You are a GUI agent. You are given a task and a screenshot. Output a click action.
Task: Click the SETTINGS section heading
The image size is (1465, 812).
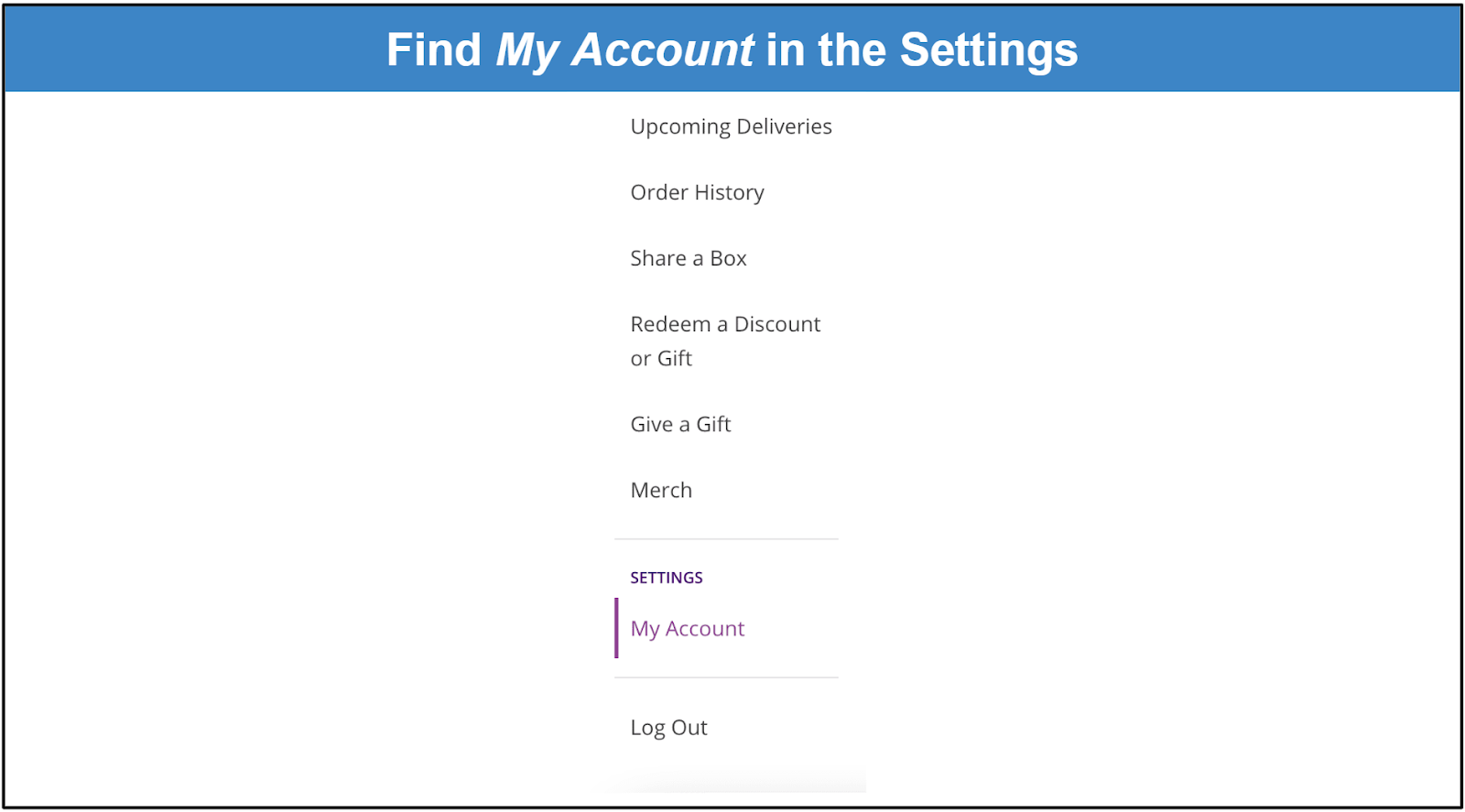[667, 578]
